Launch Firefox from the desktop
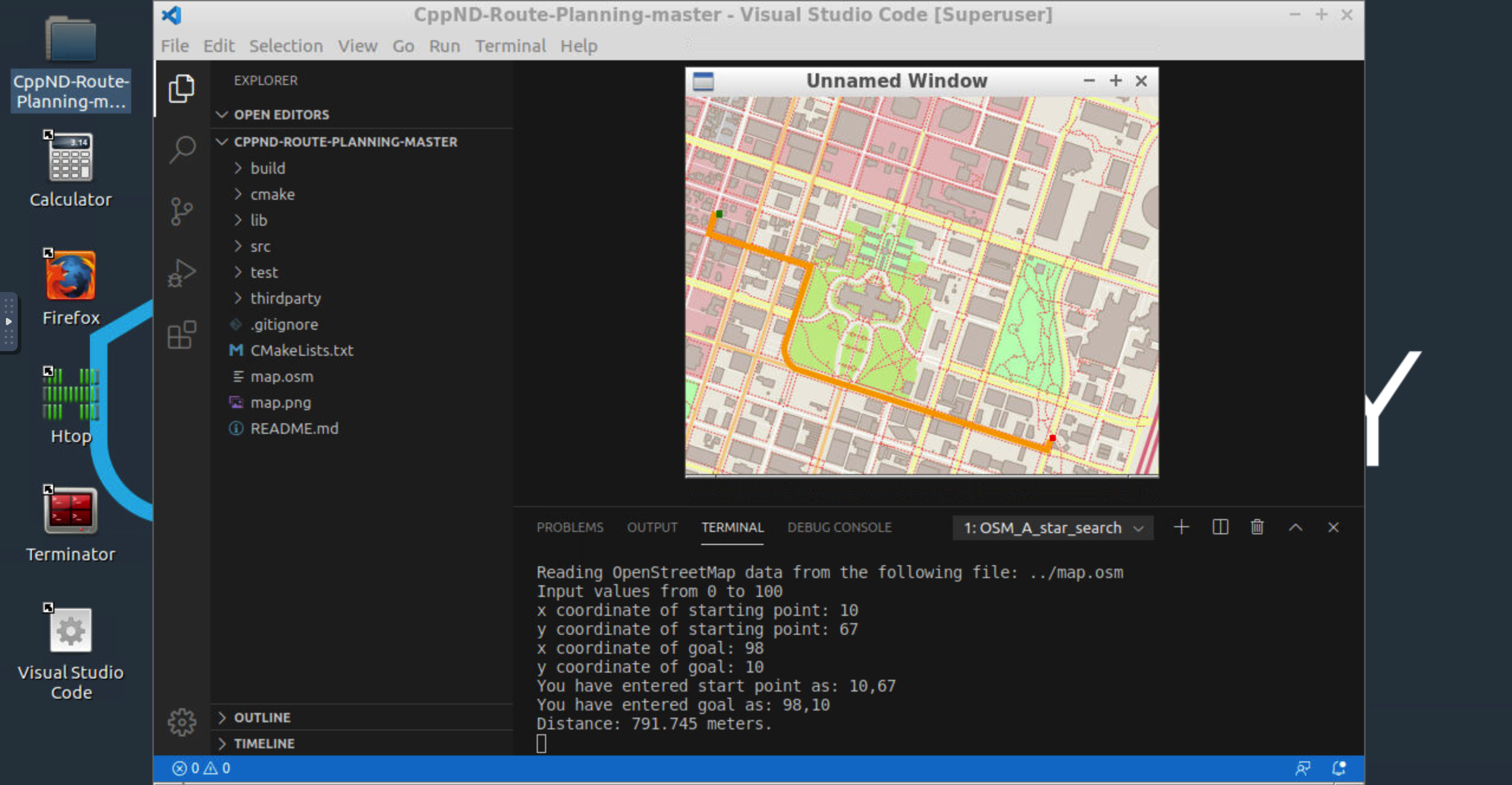 tap(70, 287)
